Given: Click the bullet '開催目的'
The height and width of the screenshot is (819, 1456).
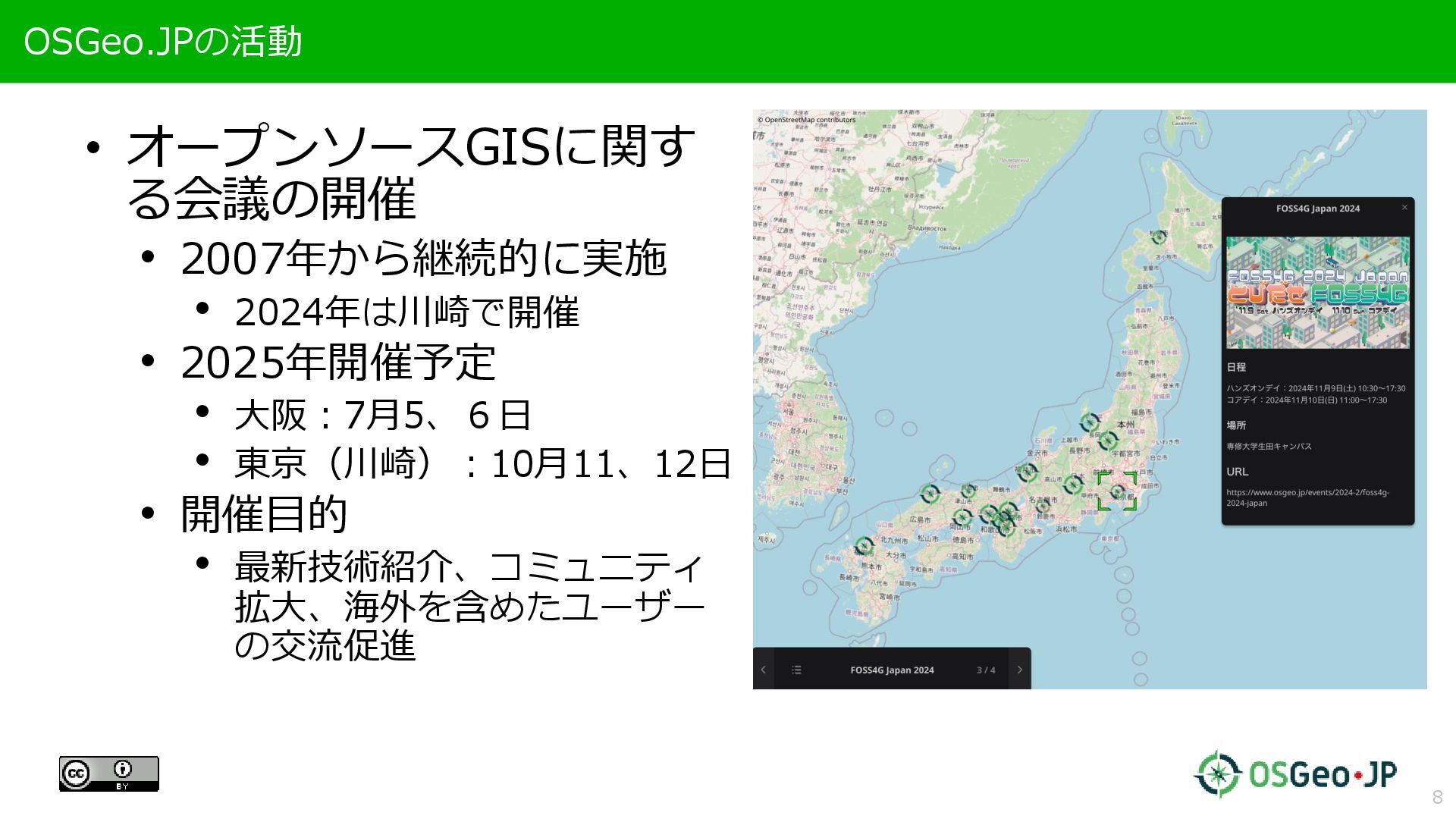Looking at the screenshot, I should pyautogui.click(x=264, y=514).
